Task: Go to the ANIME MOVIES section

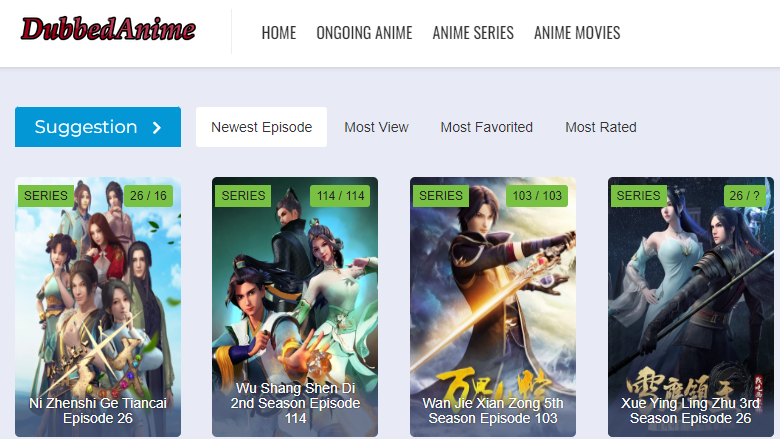Action: (x=577, y=33)
